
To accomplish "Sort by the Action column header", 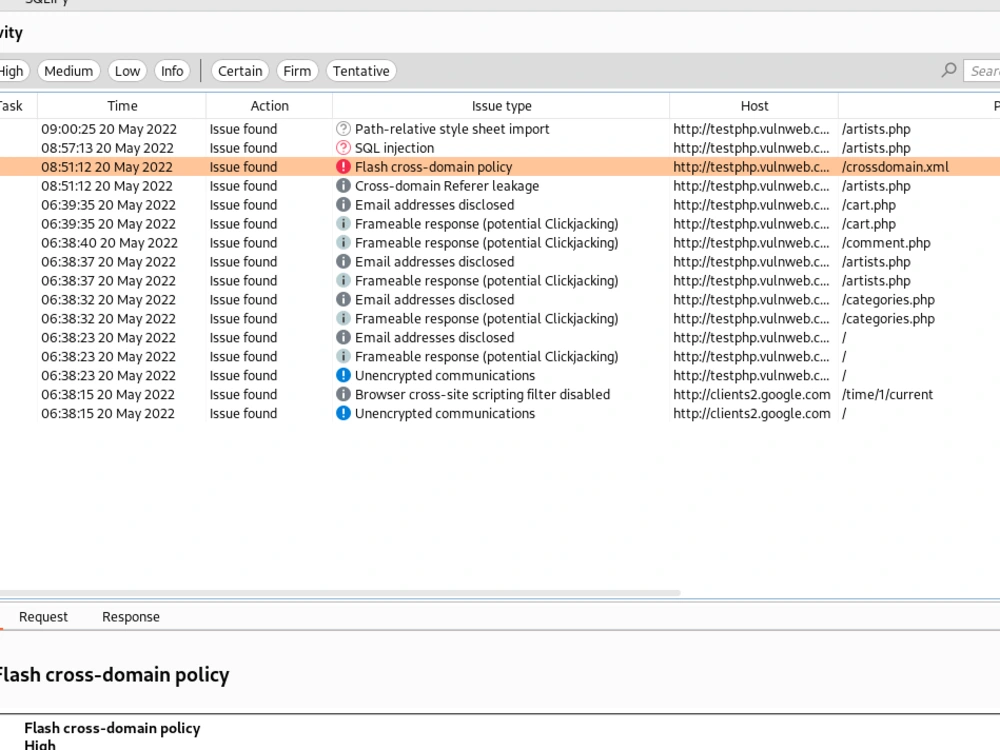I will (x=269, y=106).
